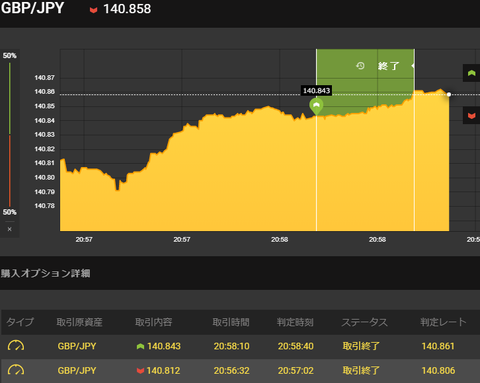This screenshot has height=383, width=480.
Task: Click the 判定レート column header
Action: [x=443, y=322]
